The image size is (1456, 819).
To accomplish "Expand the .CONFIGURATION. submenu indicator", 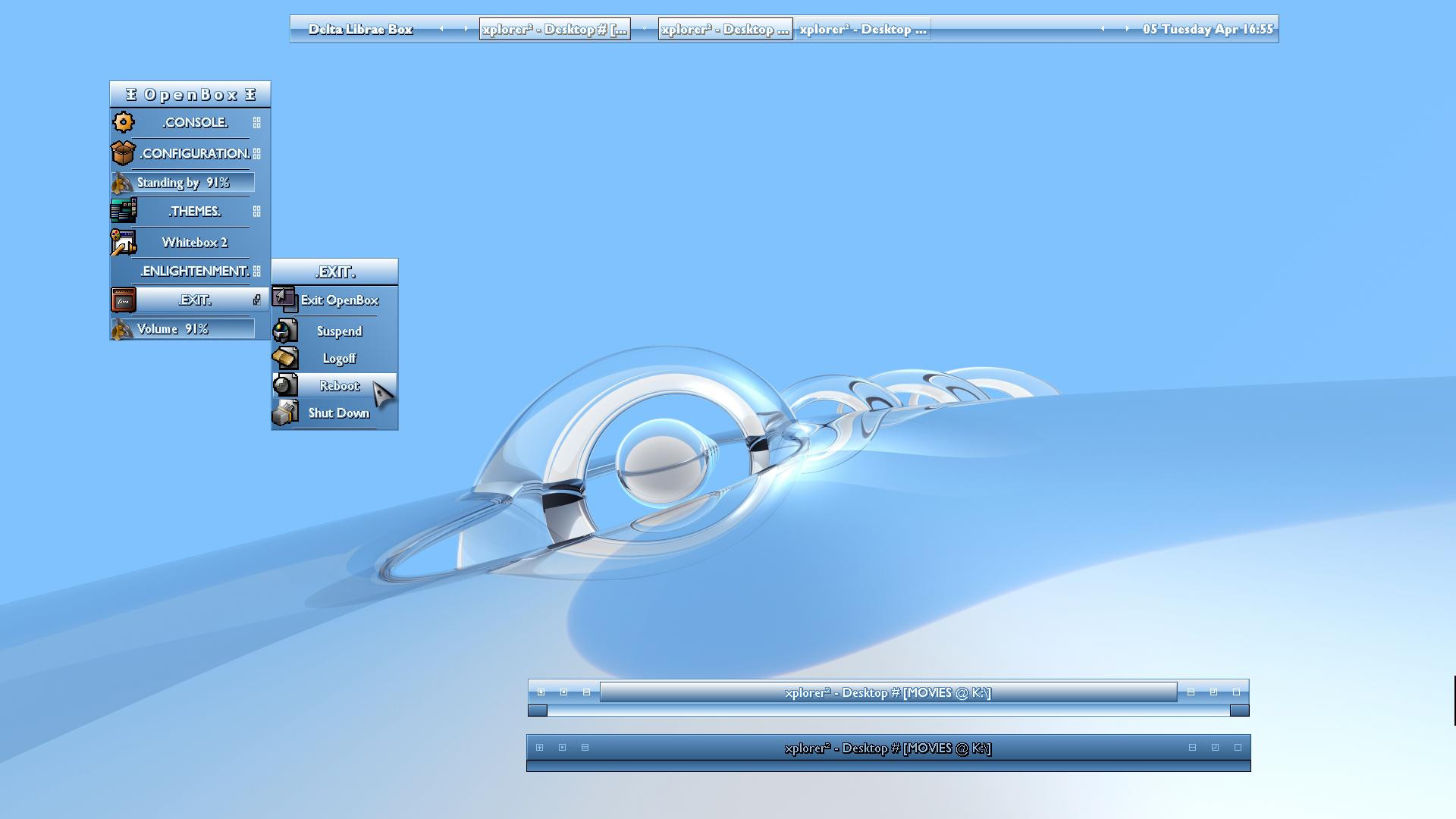I will [257, 153].
